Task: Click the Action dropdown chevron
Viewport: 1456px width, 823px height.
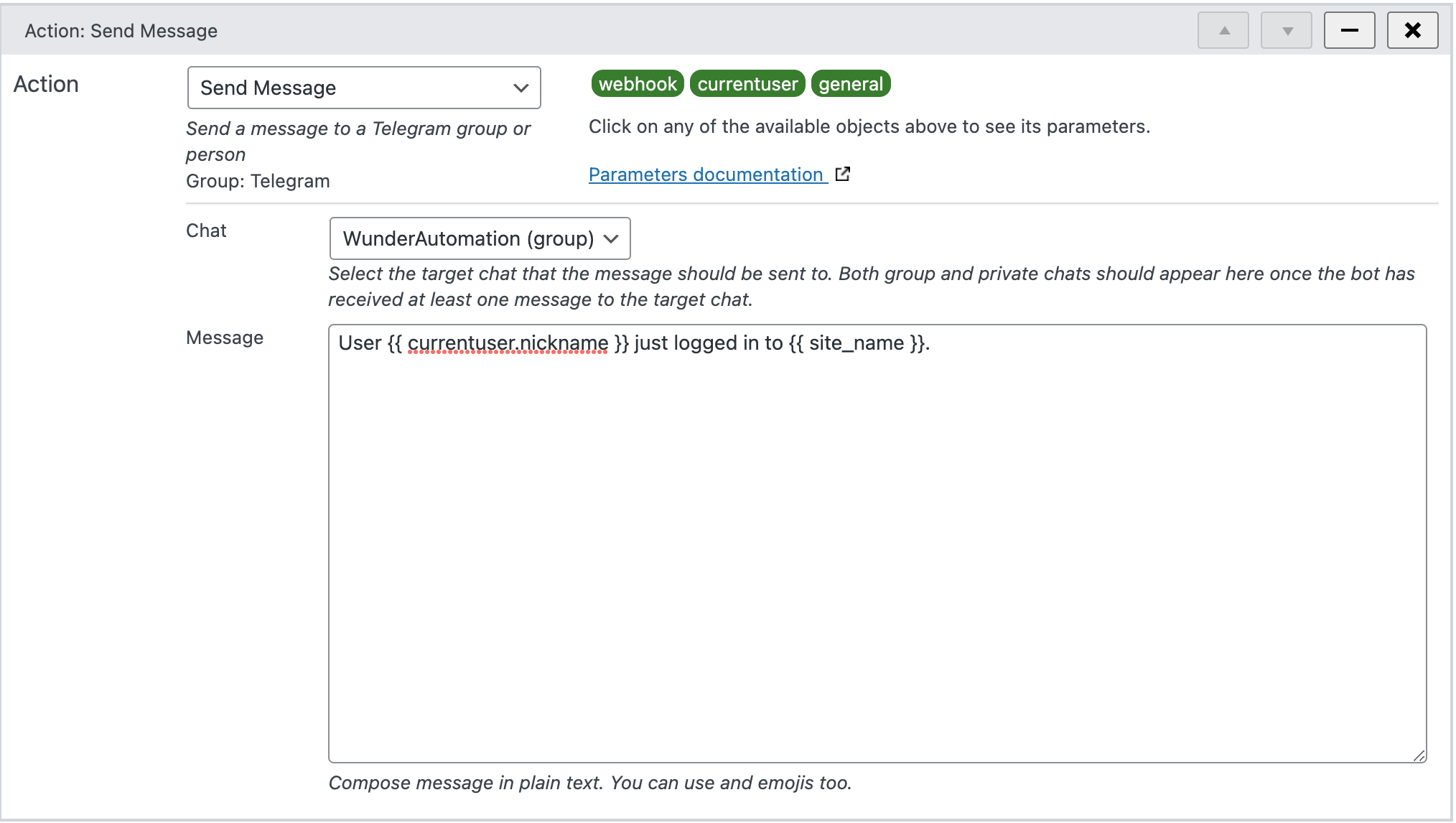Action: tap(520, 88)
